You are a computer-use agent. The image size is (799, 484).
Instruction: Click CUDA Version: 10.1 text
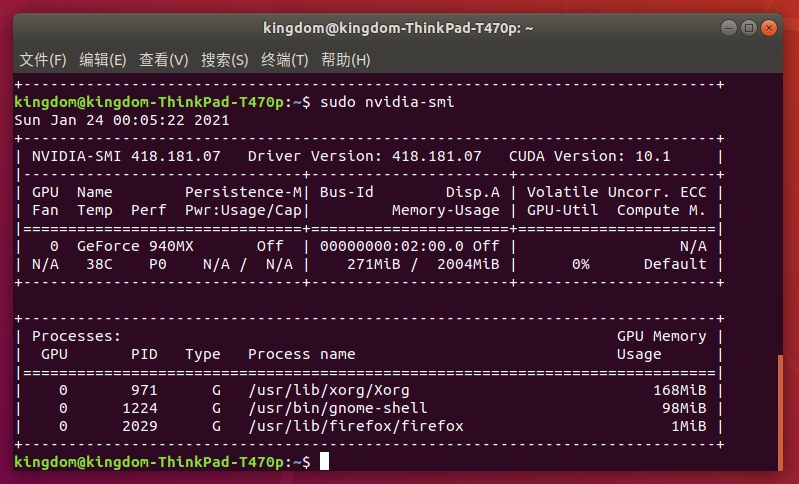click(x=590, y=156)
